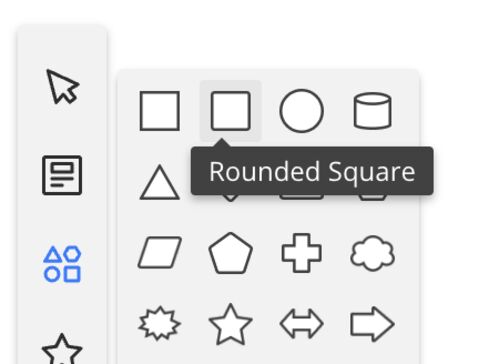This screenshot has height=364, width=500.
Task: Open the star icons tool in sidebar
Action: (x=62, y=349)
